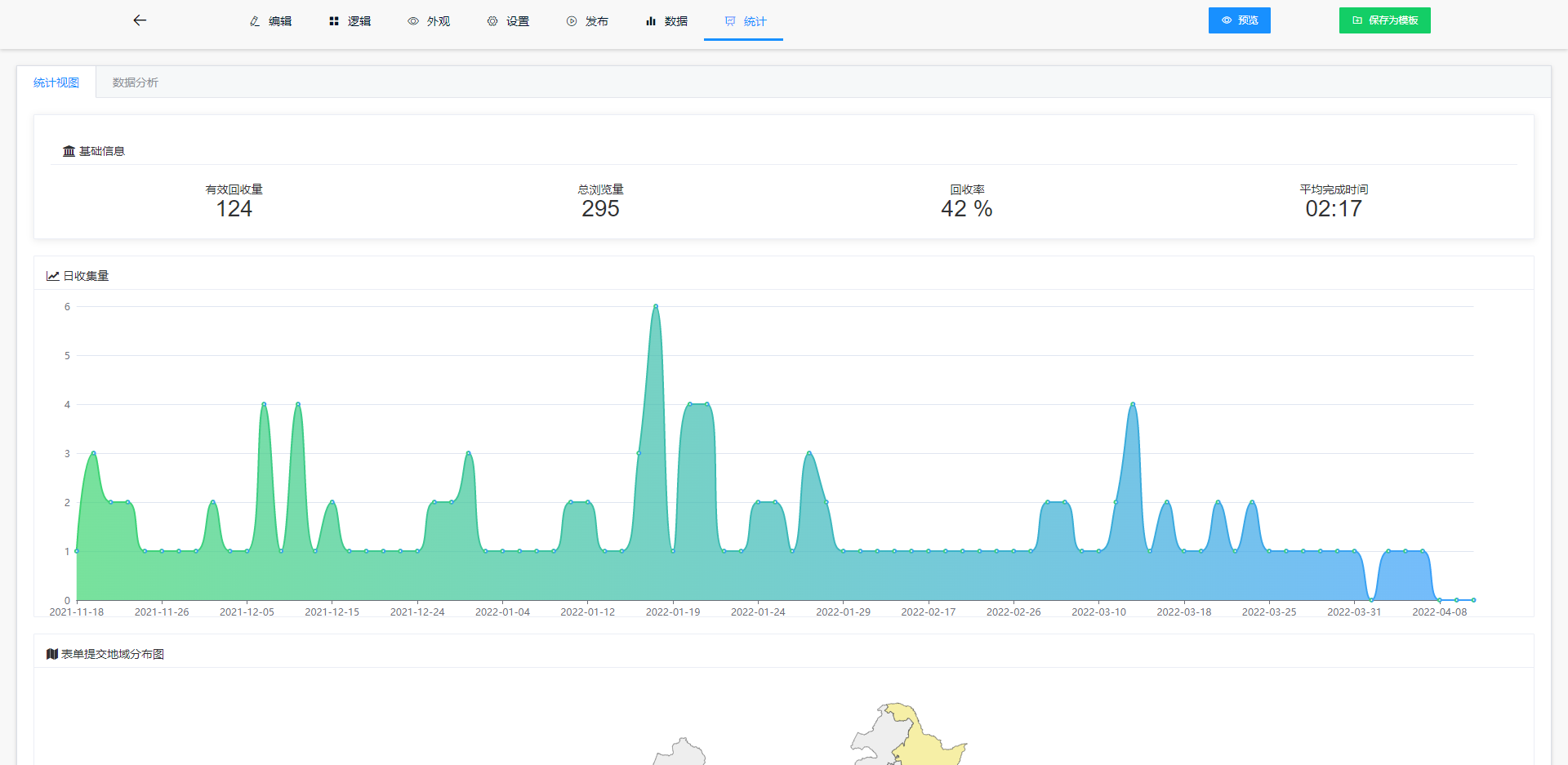Open the 设置 settings tab

(508, 21)
